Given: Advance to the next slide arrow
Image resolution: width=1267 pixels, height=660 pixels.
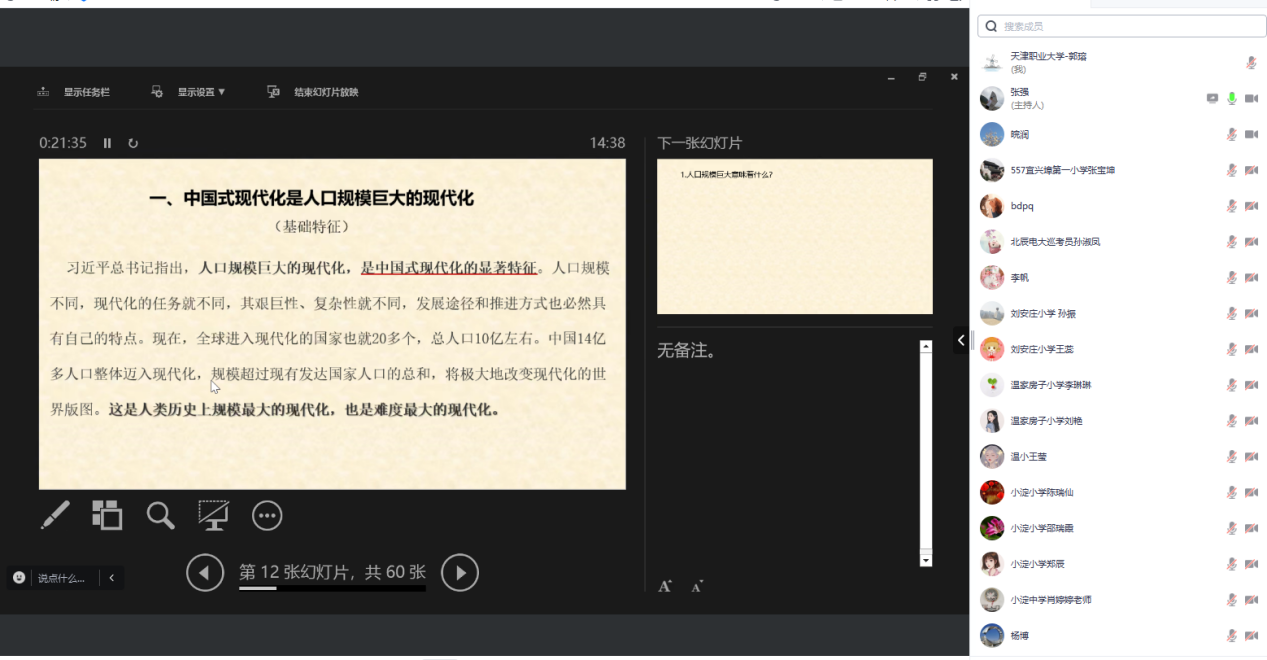Looking at the screenshot, I should pos(460,573).
